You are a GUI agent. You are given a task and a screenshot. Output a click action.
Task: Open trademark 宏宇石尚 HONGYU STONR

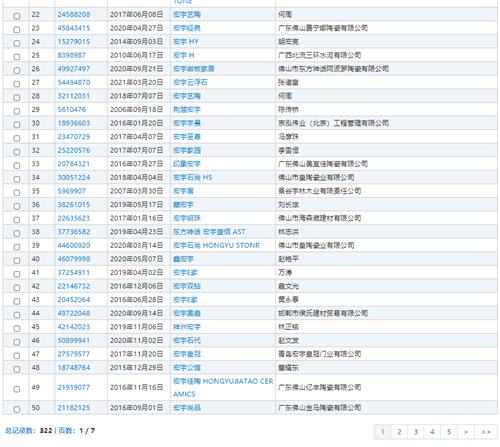pos(216,245)
